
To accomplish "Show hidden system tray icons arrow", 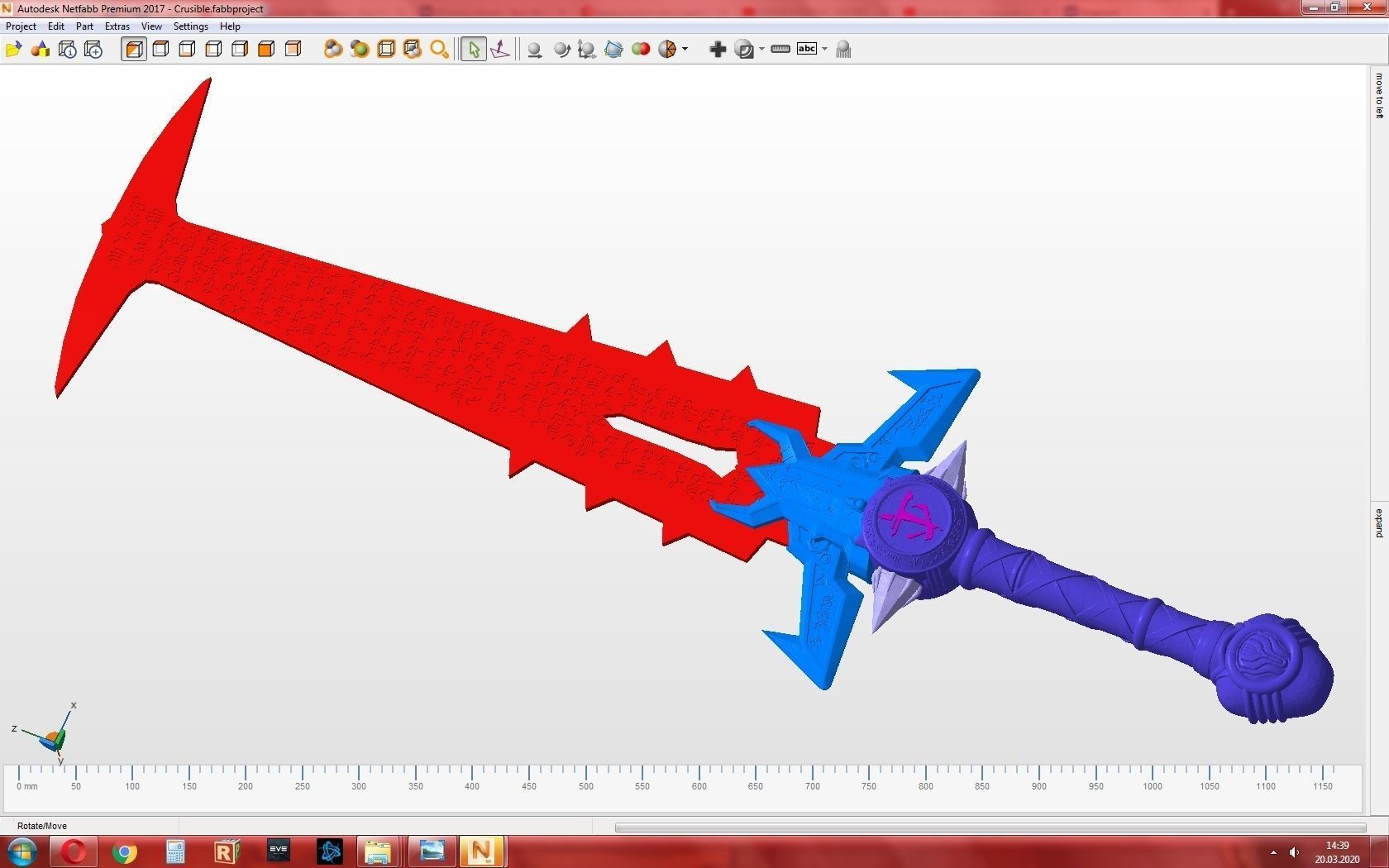I will tap(1273, 852).
